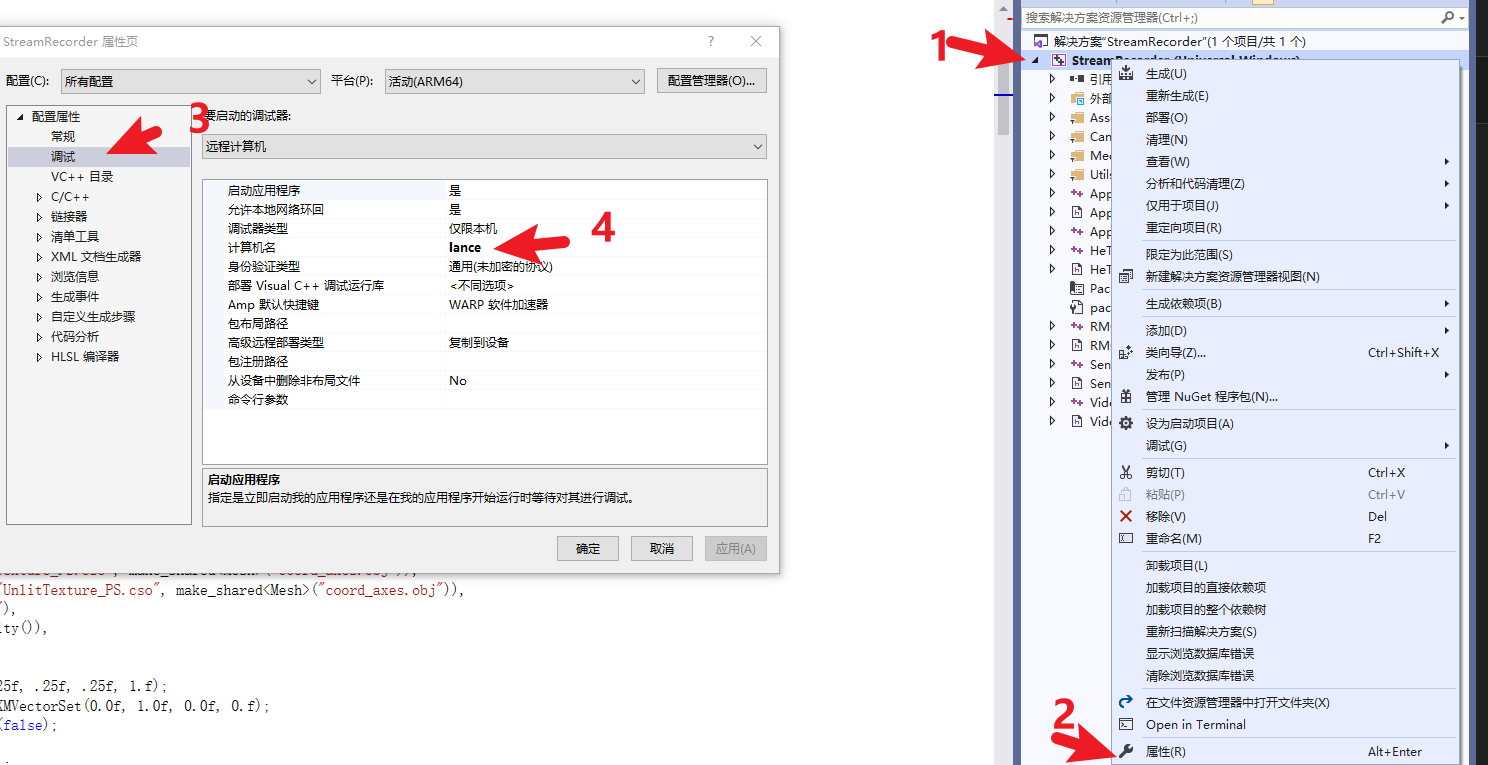Viewport: 1488px width, 765px height.
Task: Click the magnifier search icon in Solution Explorer
Action: coord(1447,18)
